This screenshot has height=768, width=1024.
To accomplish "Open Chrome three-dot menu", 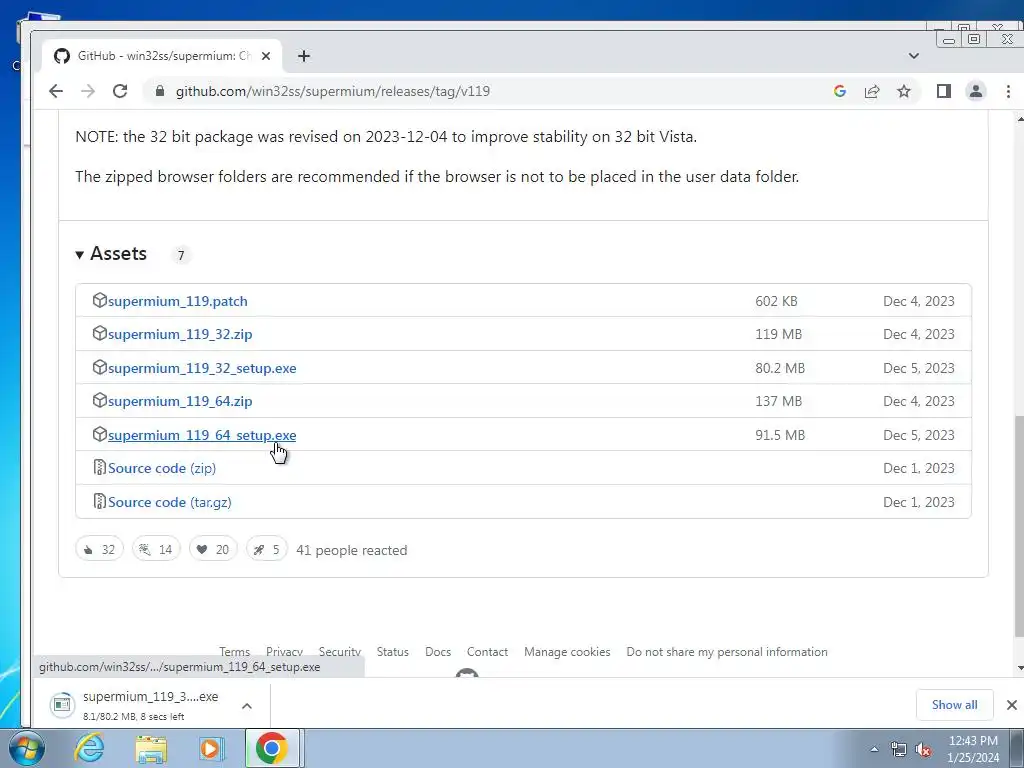I will (x=1008, y=91).
